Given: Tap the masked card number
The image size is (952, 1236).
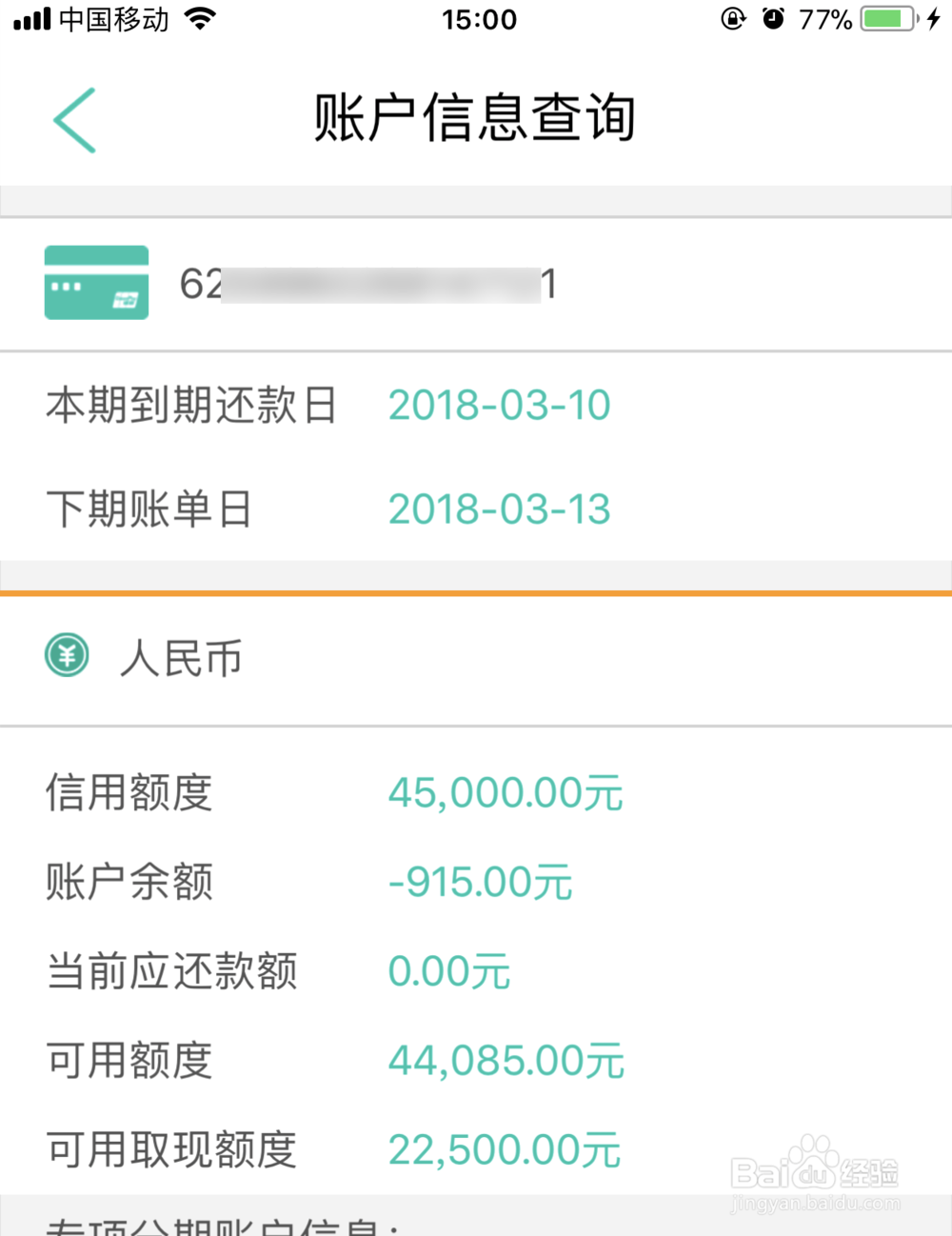Looking at the screenshot, I should (x=368, y=284).
